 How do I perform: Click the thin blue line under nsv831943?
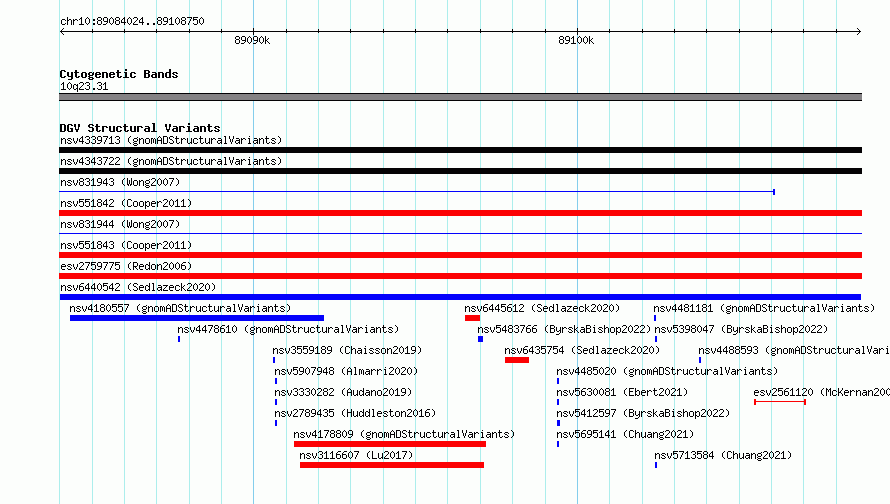pos(417,192)
